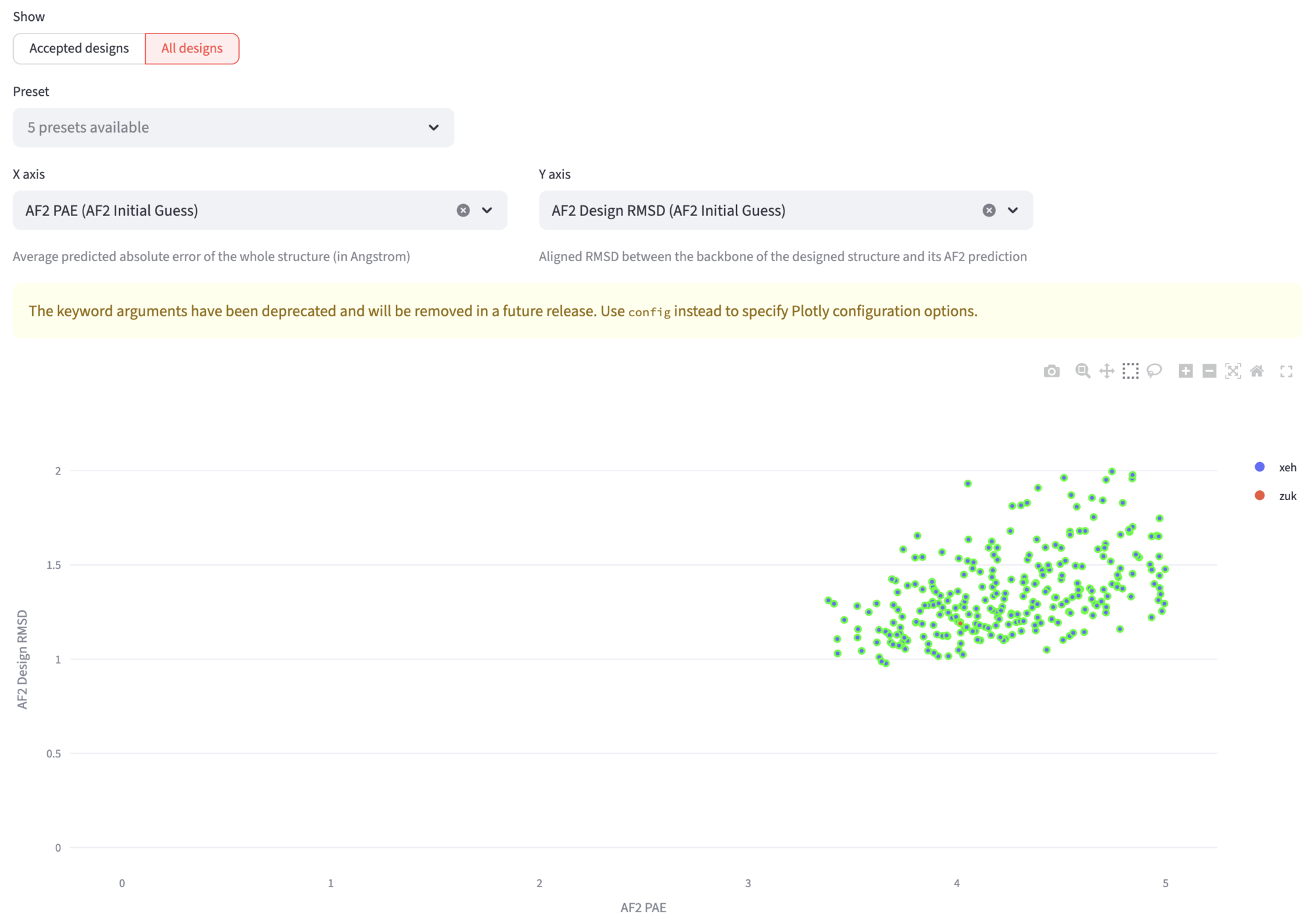The image size is (1313, 924).
Task: Download plot as PNG camera icon
Action: (1051, 371)
